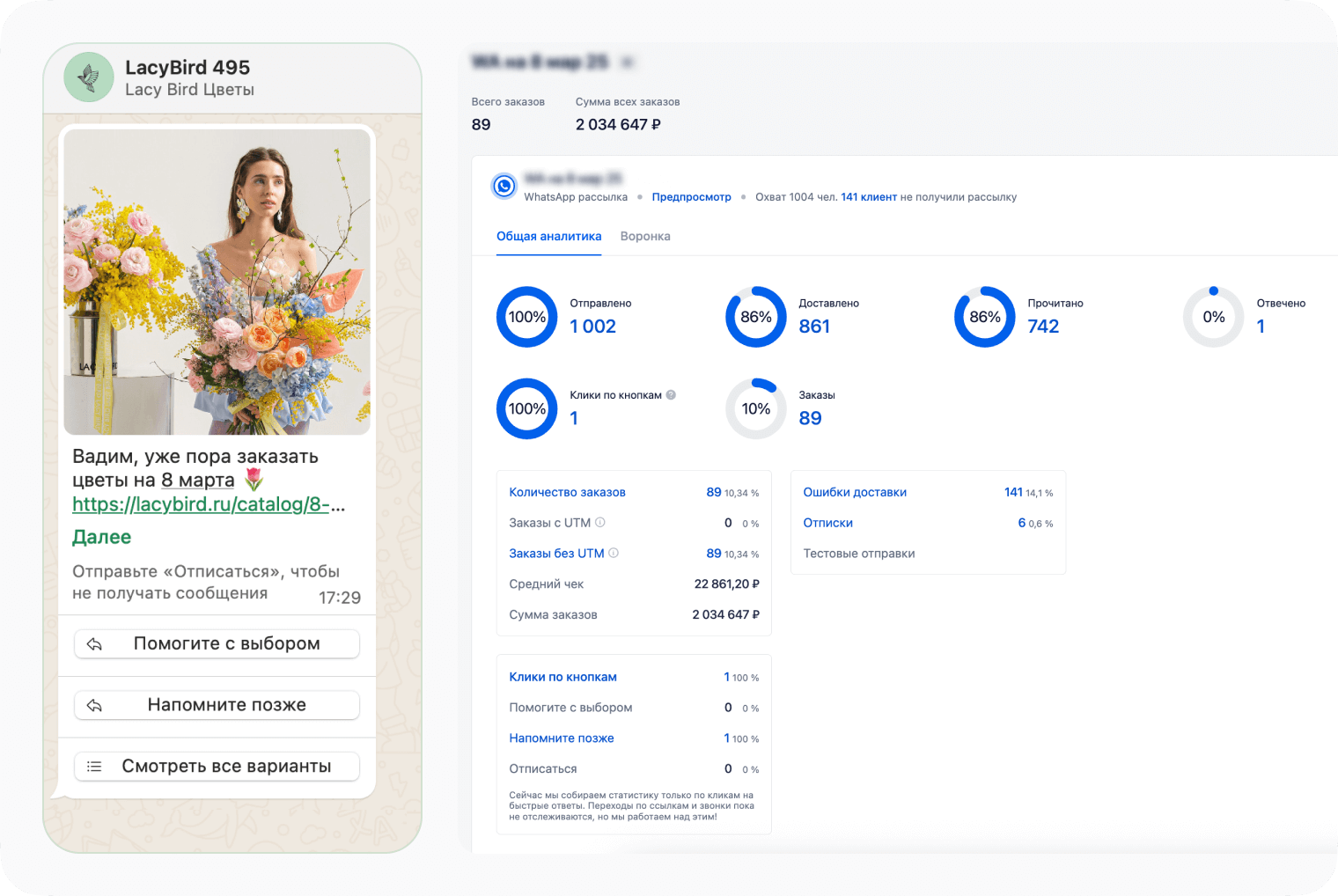This screenshot has height=896, width=1338.
Task: Click Отписки count 6
Action: 1022,523
